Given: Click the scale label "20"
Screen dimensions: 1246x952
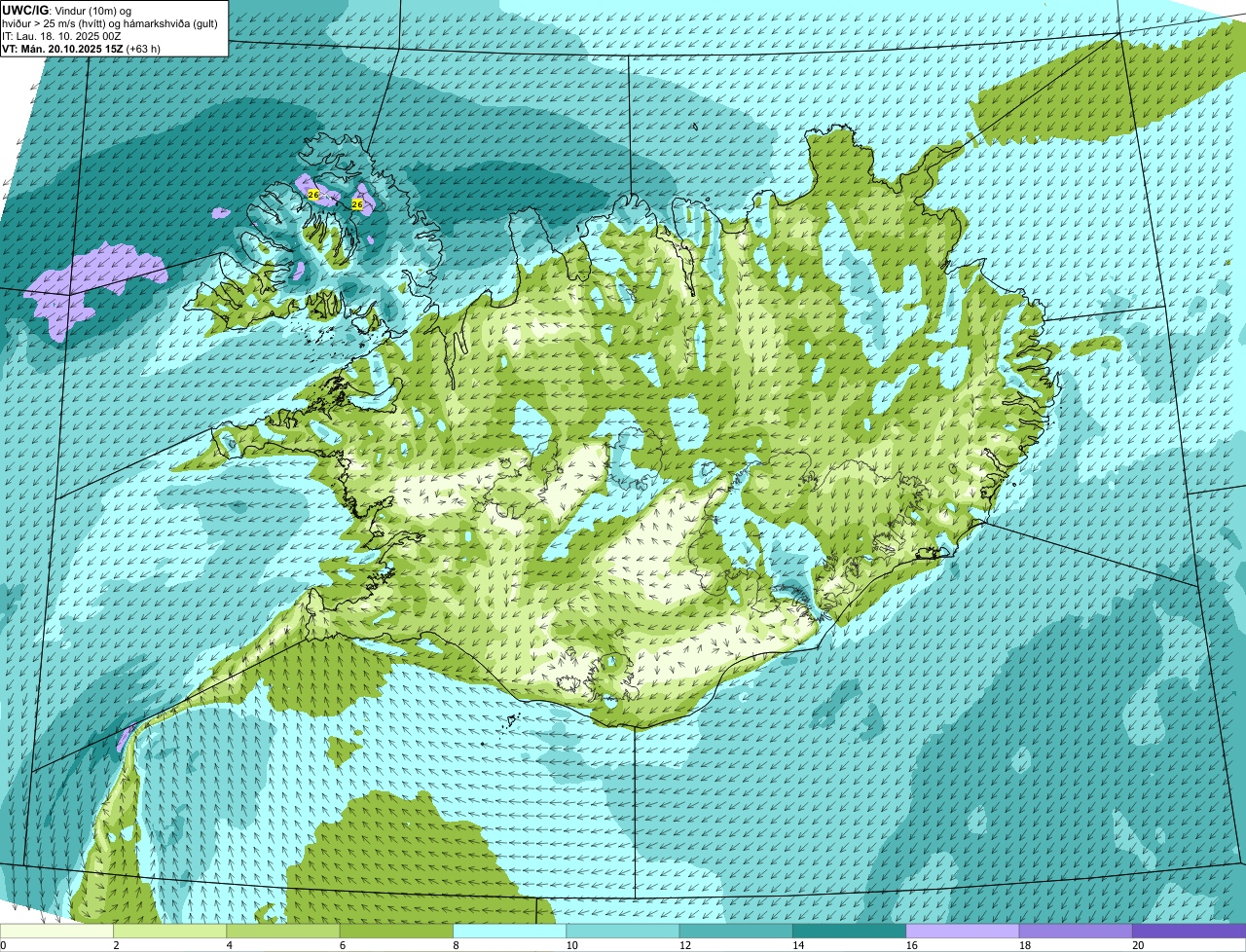Looking at the screenshot, I should pos(1138,945).
